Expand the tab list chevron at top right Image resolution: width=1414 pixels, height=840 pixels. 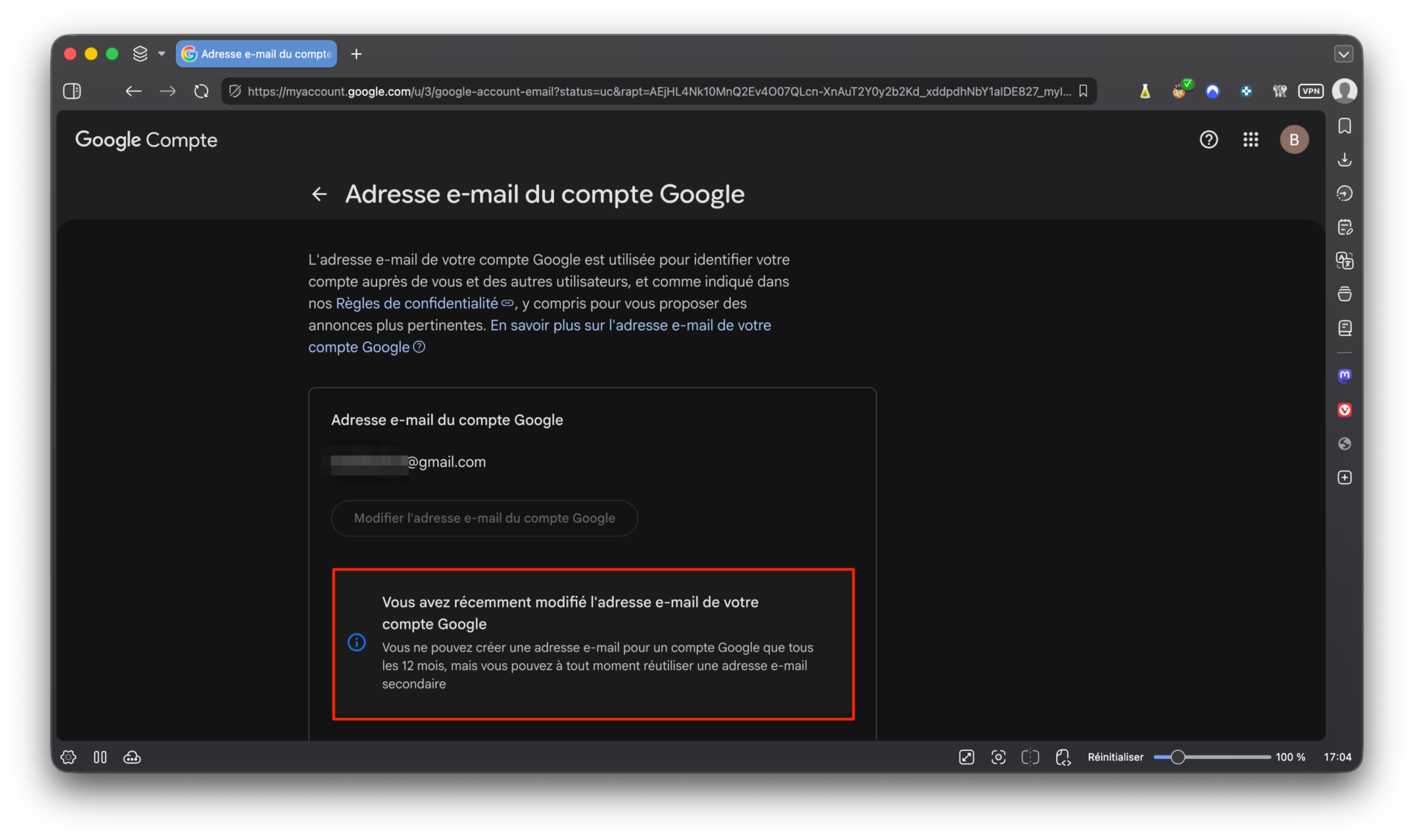click(x=1343, y=54)
